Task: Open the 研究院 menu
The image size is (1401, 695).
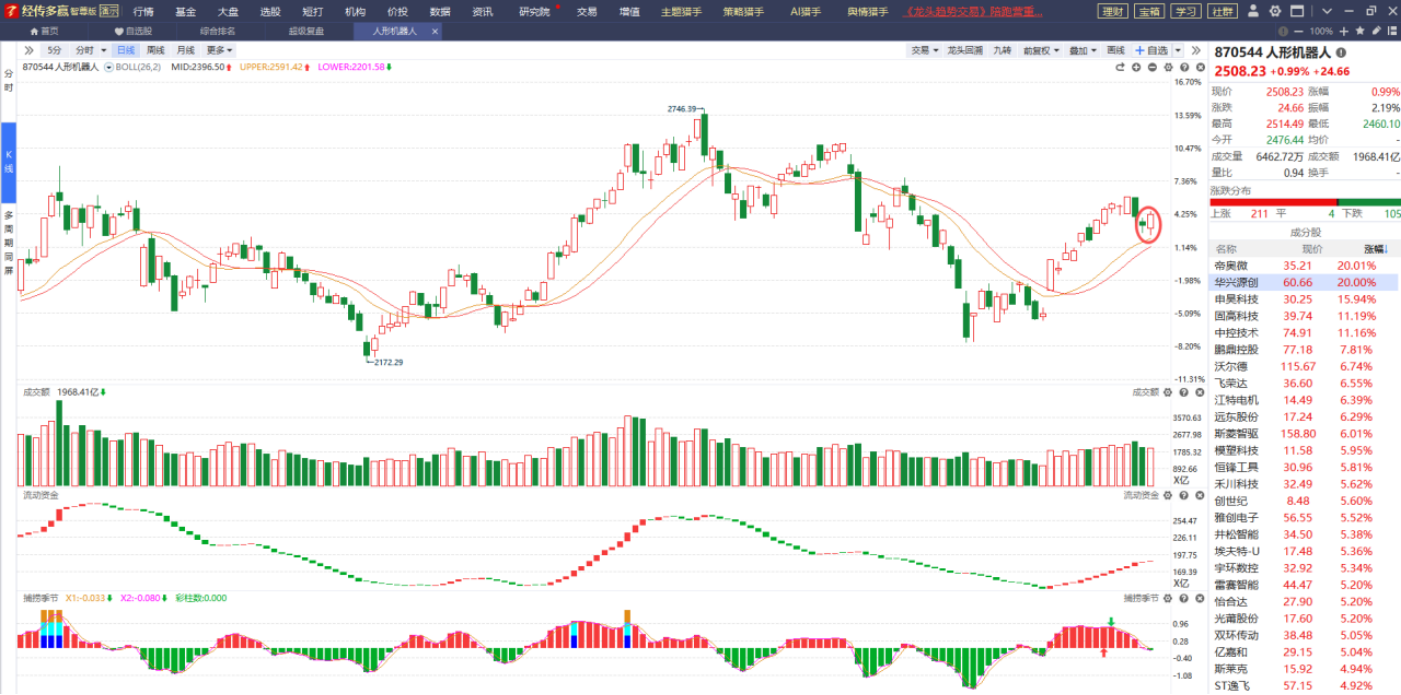Action: coord(534,12)
